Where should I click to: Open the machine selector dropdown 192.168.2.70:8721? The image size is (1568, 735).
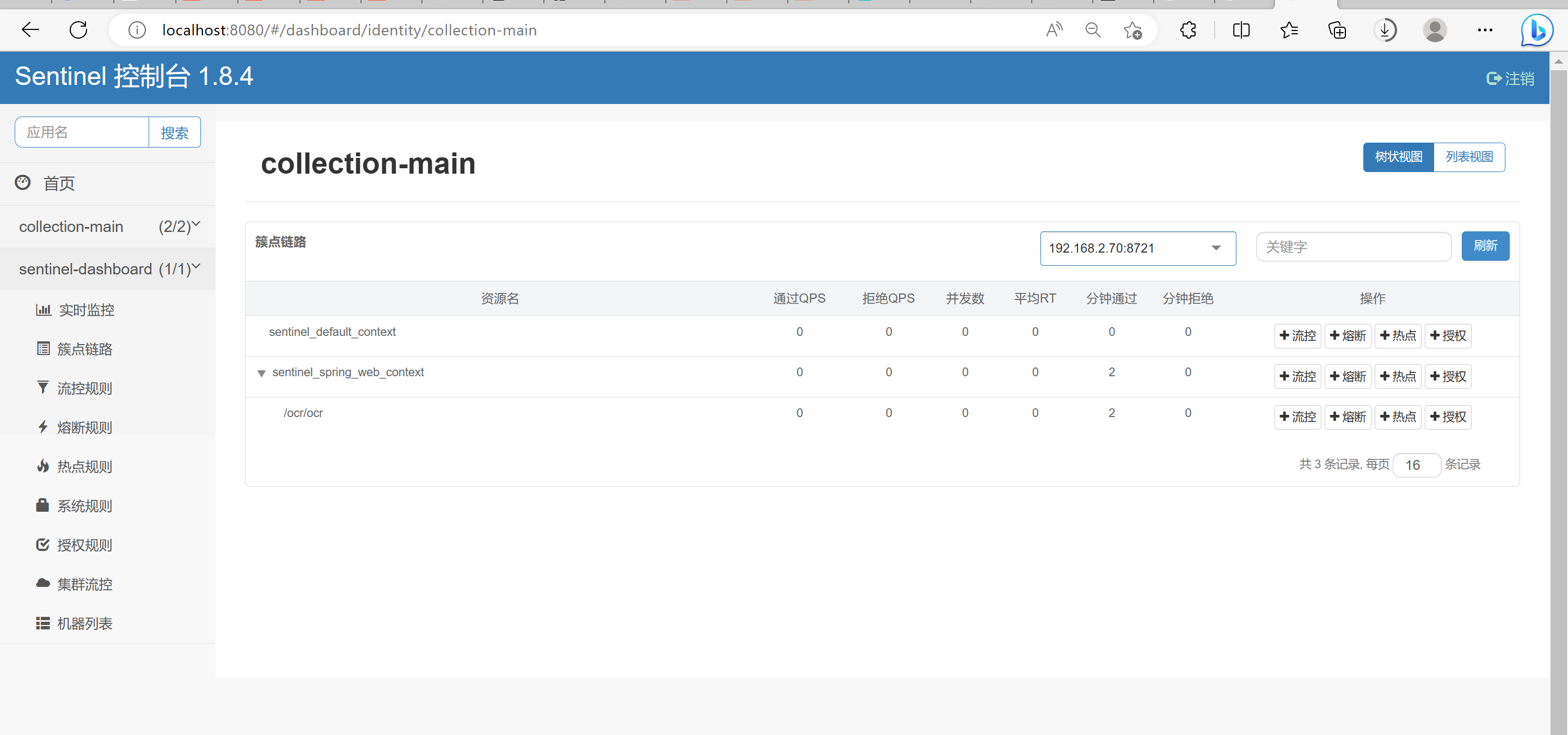pos(1138,248)
